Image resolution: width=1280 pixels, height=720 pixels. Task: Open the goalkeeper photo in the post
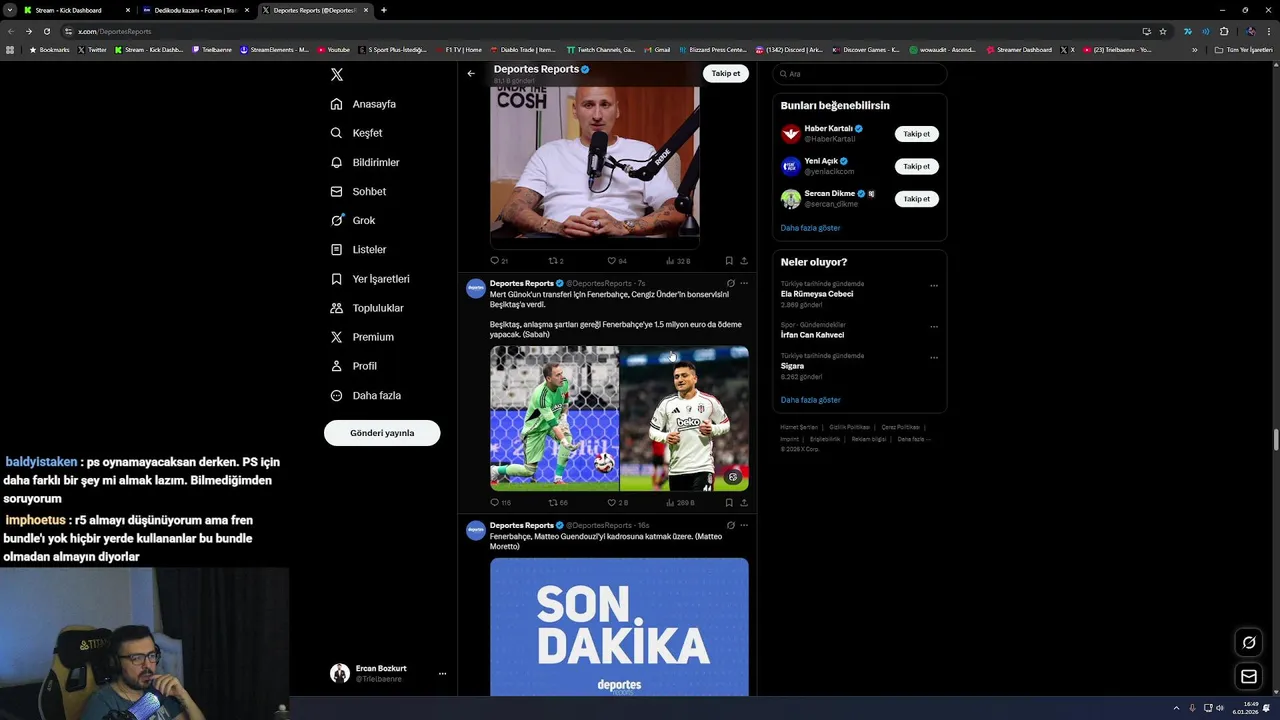pyautogui.click(x=554, y=418)
